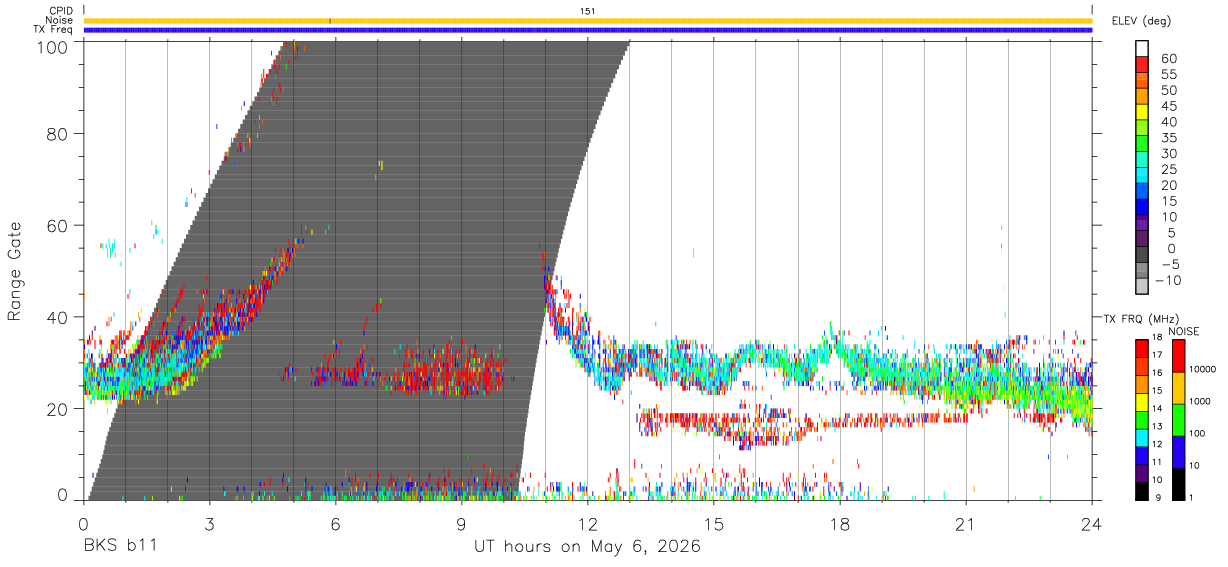Click the yellow Noise status bar above the plot
Viewport: 1228px width, 567px height.
(588, 21)
